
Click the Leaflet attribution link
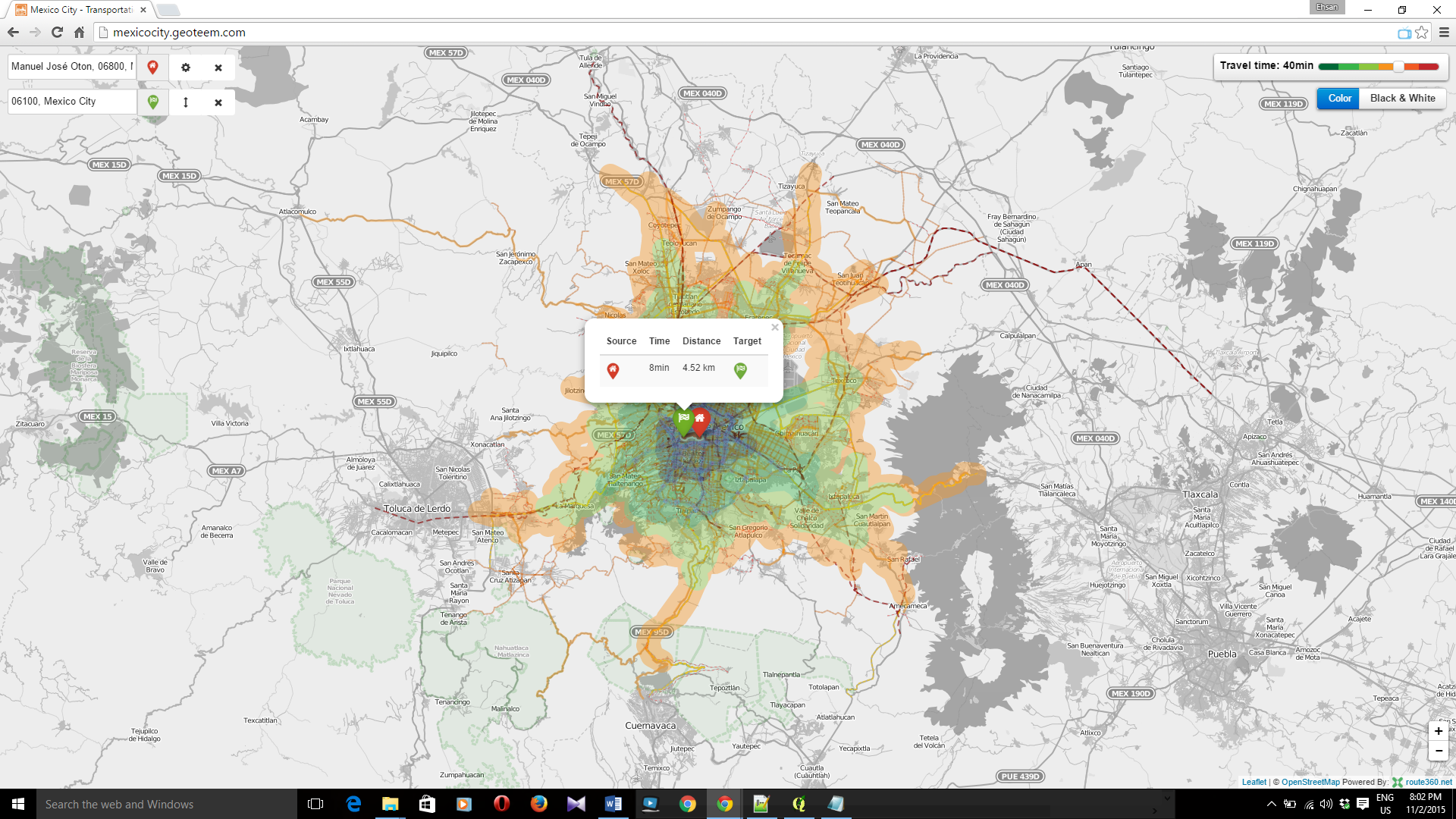coord(1254,782)
